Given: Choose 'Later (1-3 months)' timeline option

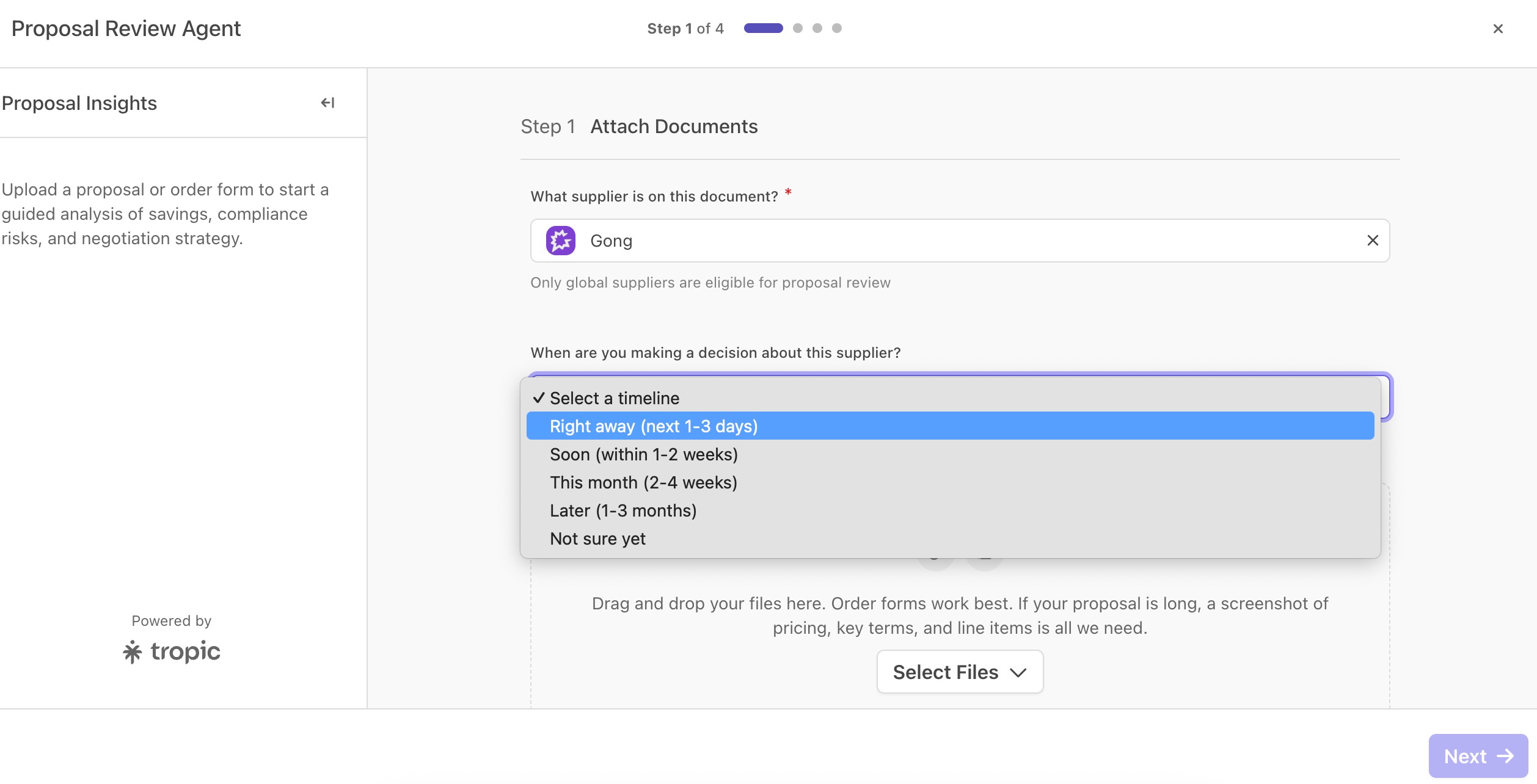Looking at the screenshot, I should pyautogui.click(x=622, y=510).
